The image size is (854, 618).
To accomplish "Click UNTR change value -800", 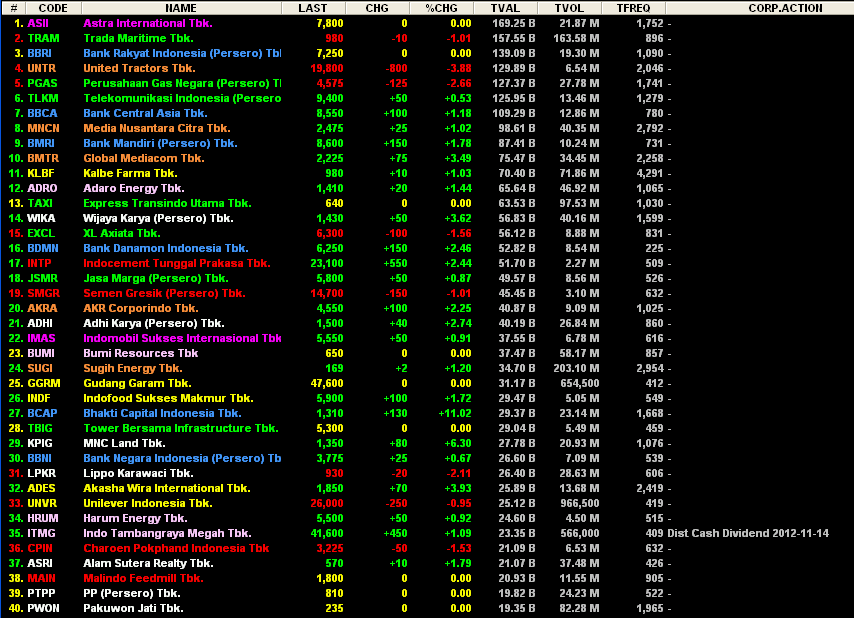I will pos(396,69).
